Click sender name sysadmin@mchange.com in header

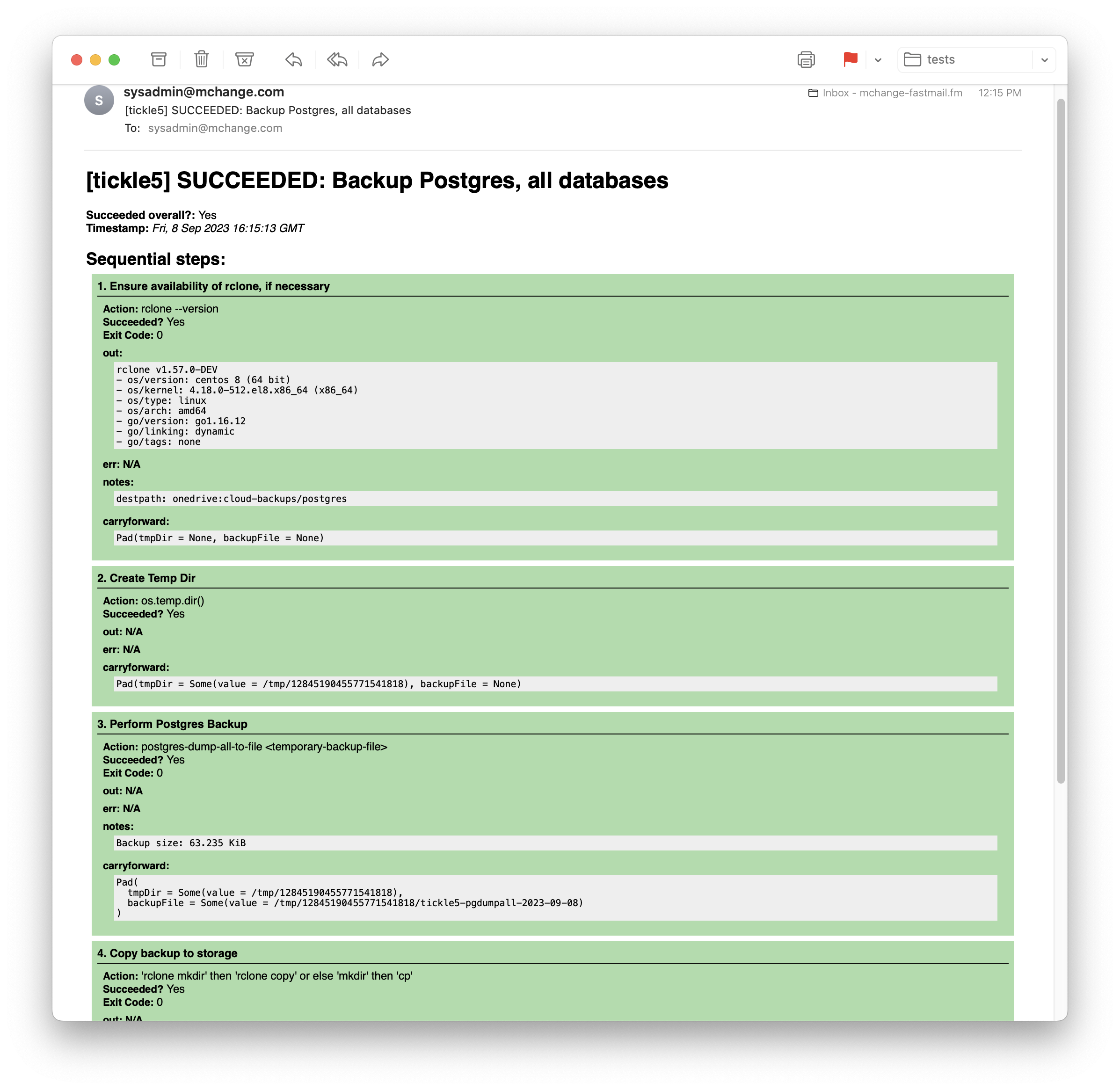pyautogui.click(x=204, y=92)
